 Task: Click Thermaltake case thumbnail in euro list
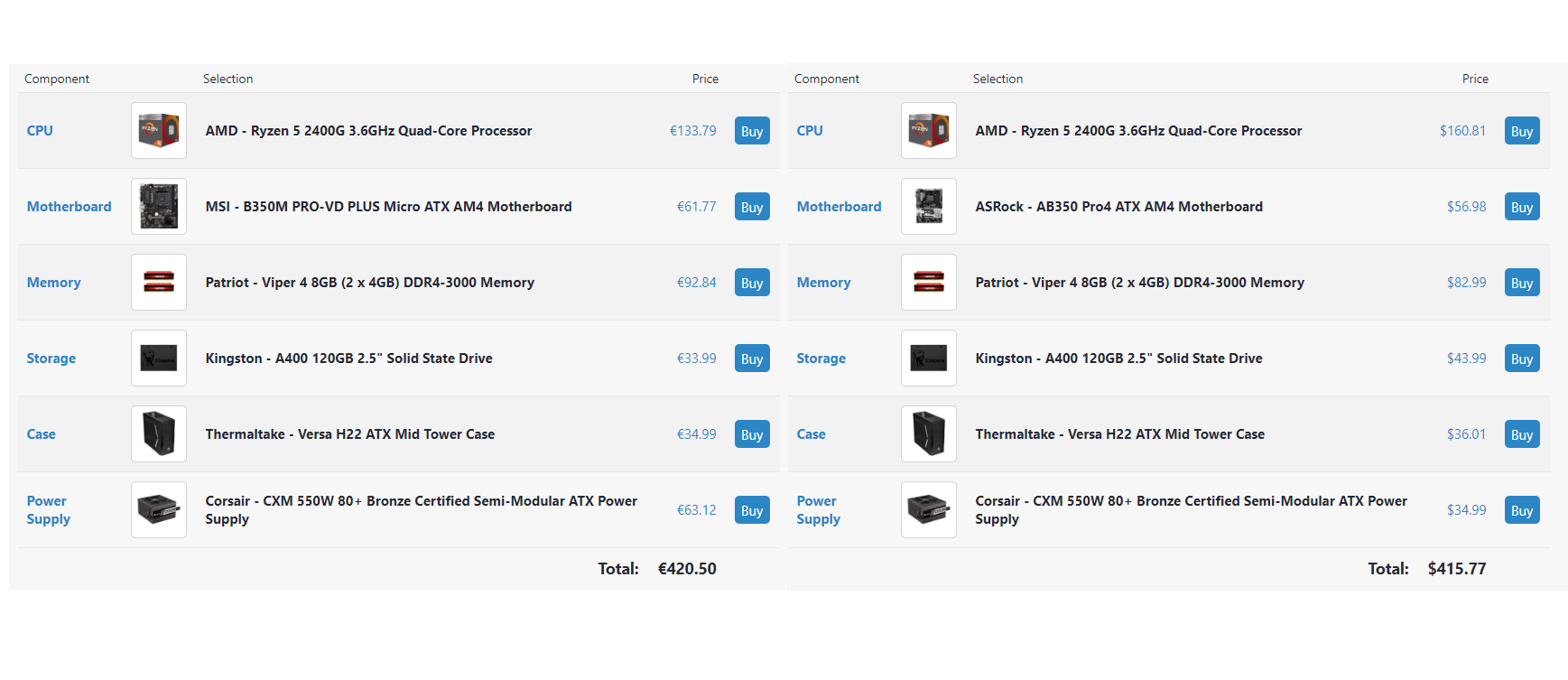coord(159,434)
